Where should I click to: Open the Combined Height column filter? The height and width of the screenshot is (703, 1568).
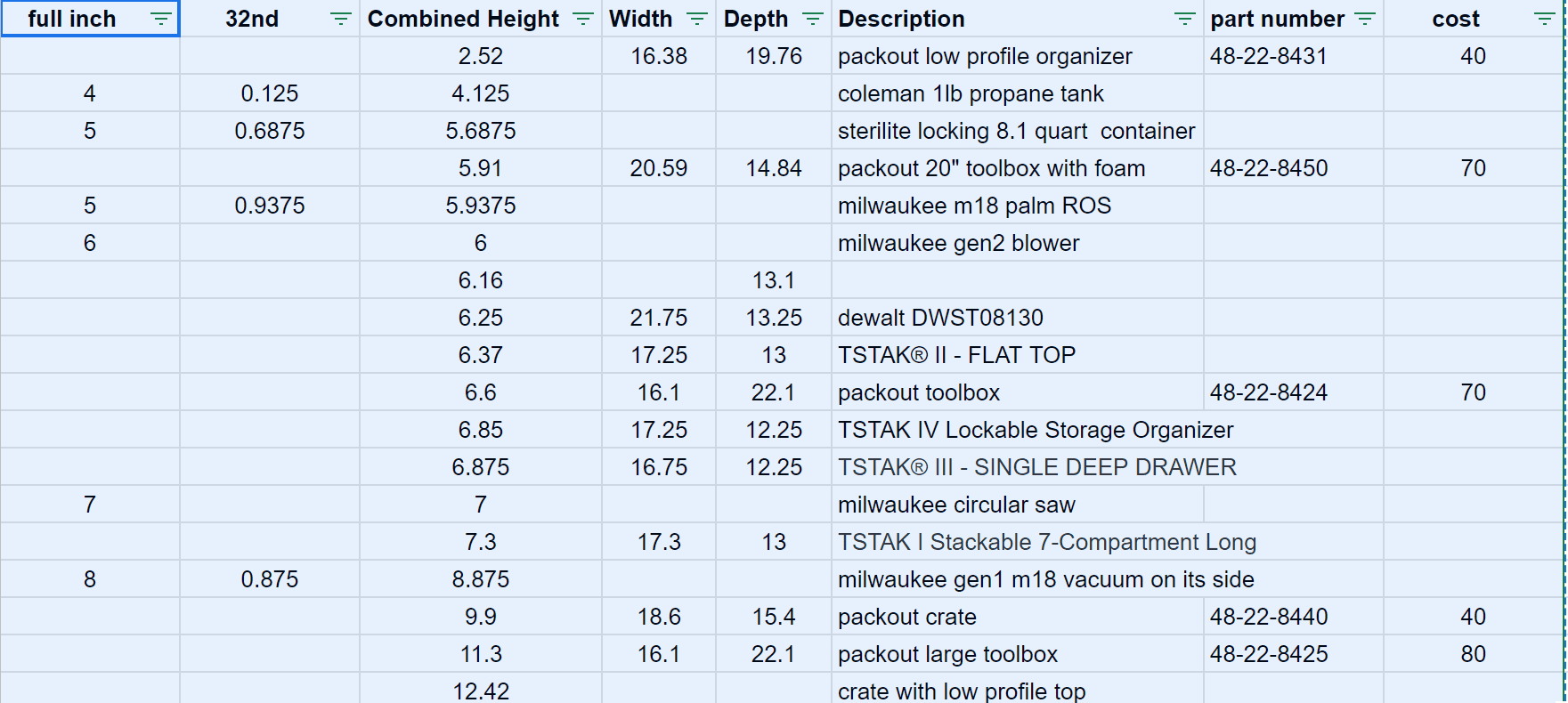click(x=582, y=19)
